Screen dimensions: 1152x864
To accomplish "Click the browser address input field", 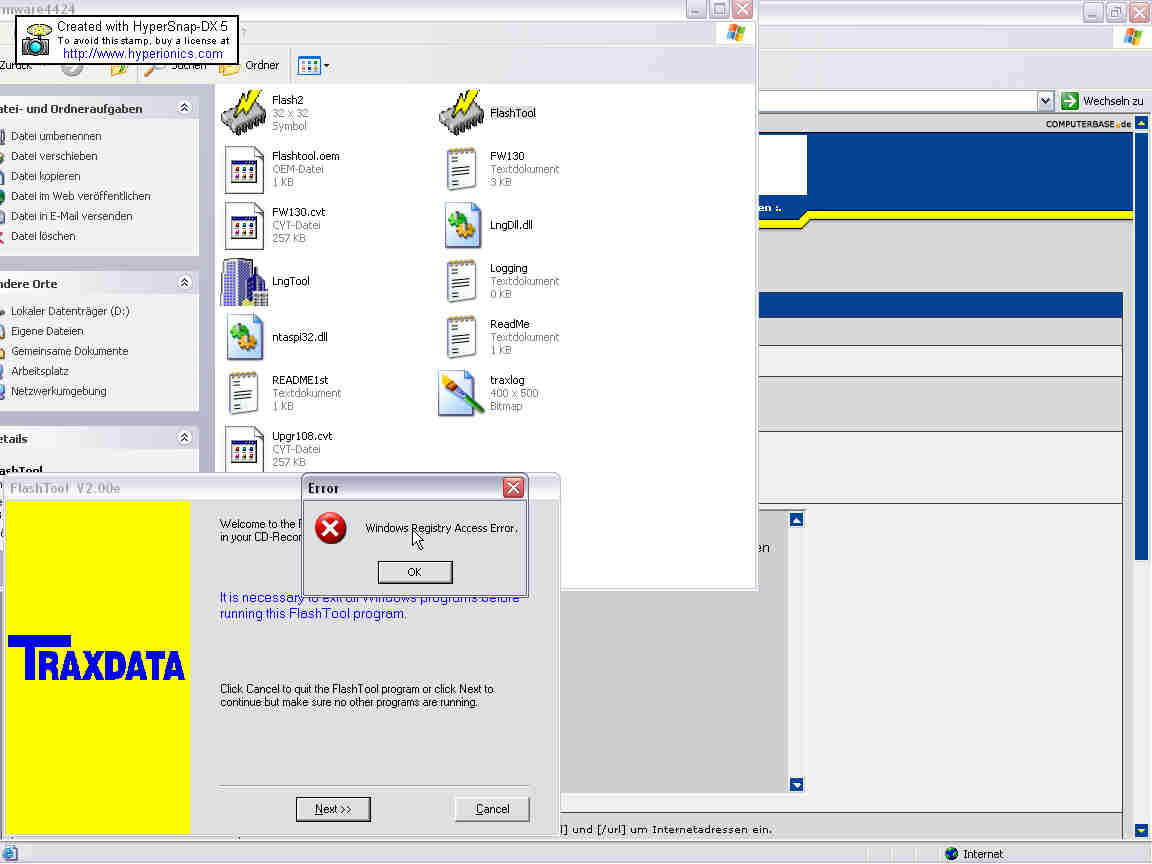I will click(x=896, y=101).
